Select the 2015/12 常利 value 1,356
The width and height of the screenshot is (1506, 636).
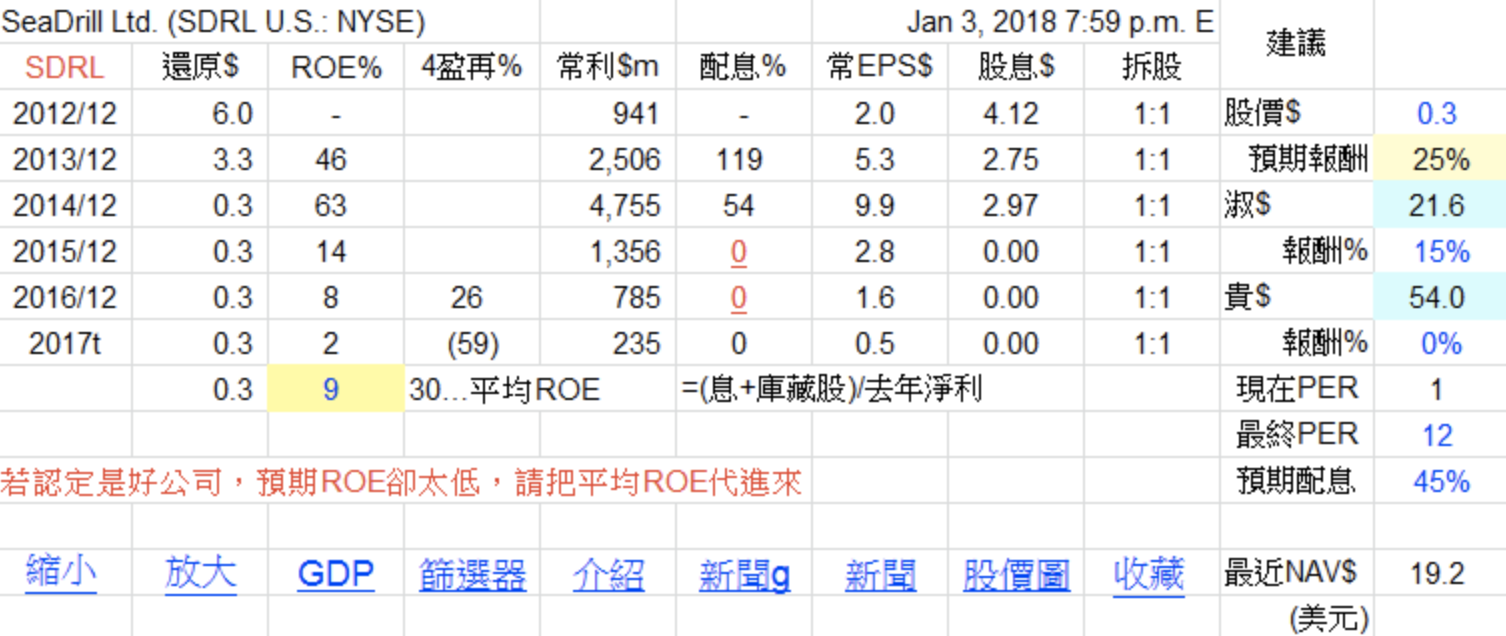625,251
